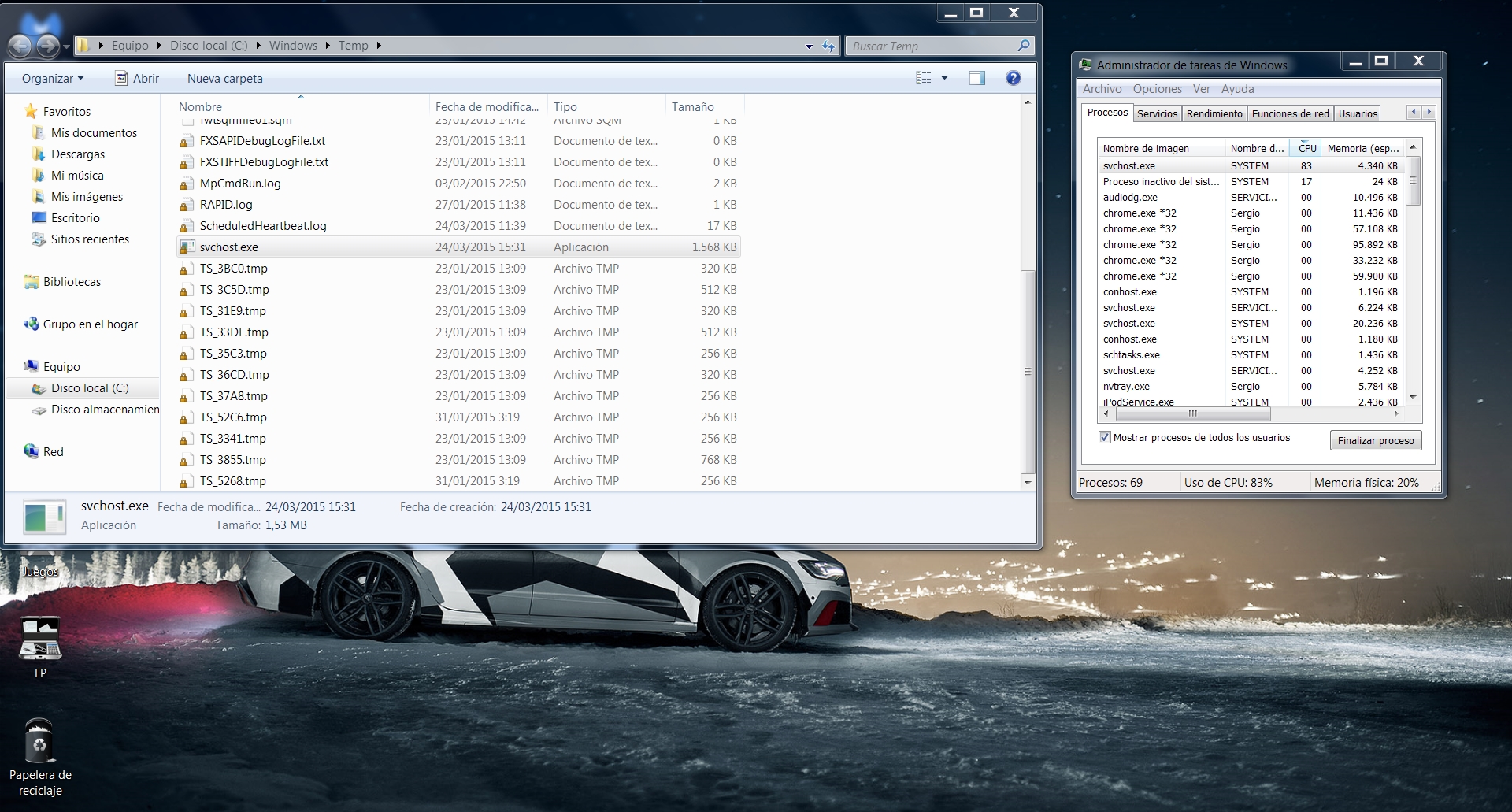The height and width of the screenshot is (812, 1512).
Task: Click the Nueva carpeta button
Action: tap(225, 79)
